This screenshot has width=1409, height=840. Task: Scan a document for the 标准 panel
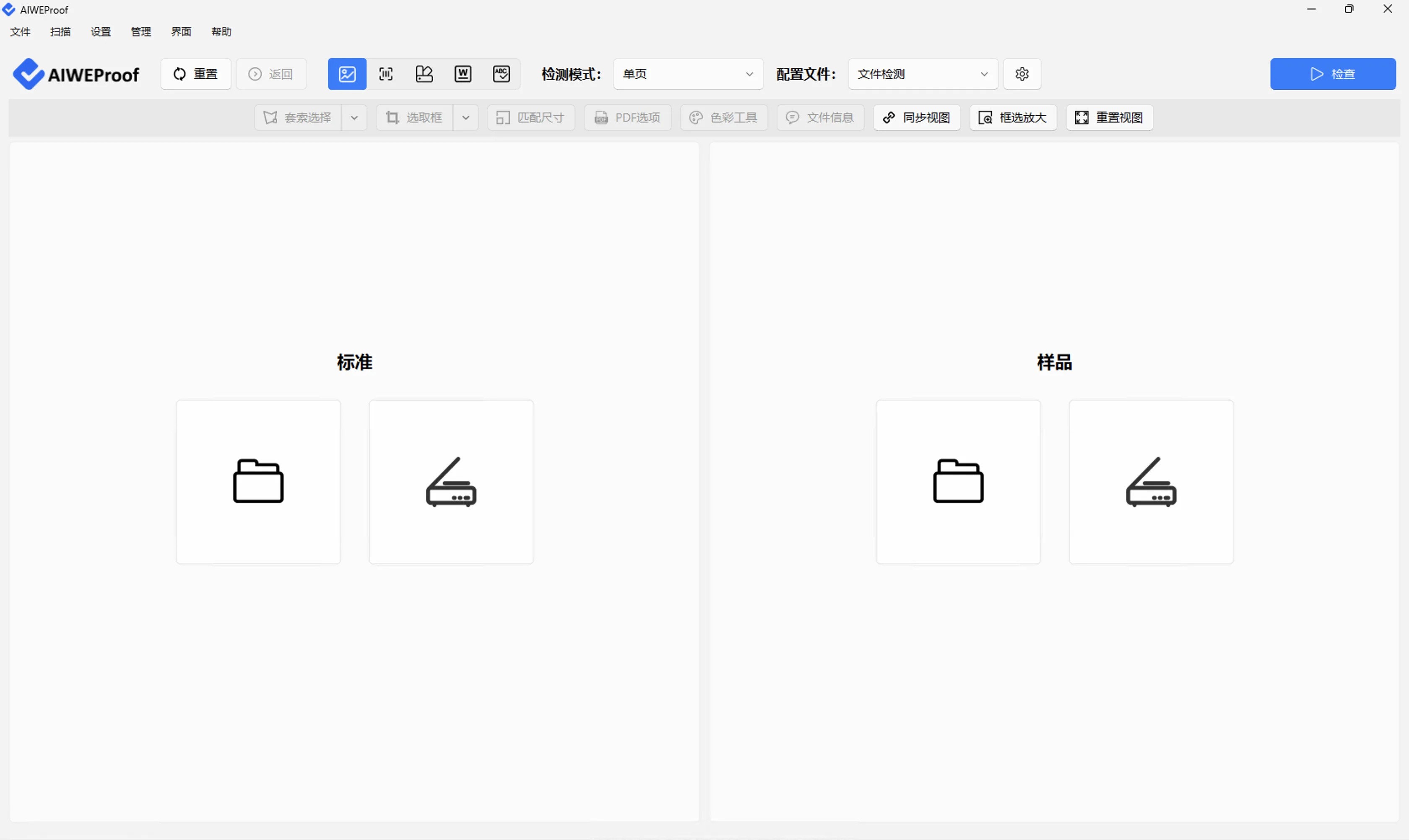tap(451, 482)
